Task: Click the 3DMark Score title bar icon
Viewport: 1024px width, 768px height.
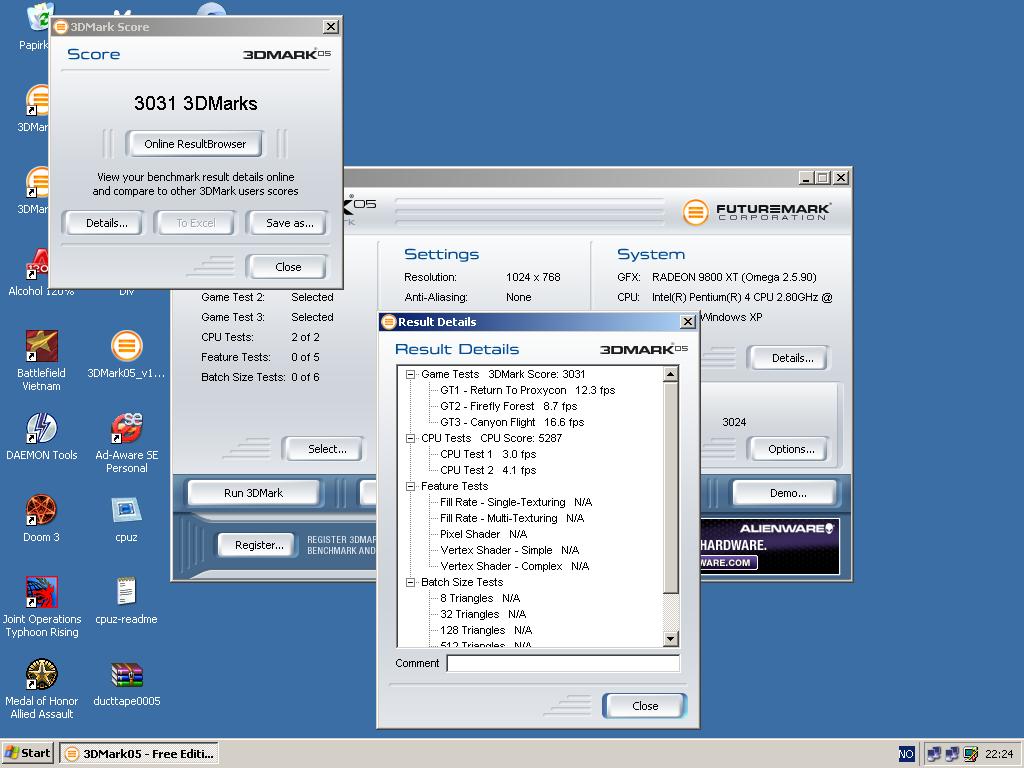Action: (x=61, y=27)
